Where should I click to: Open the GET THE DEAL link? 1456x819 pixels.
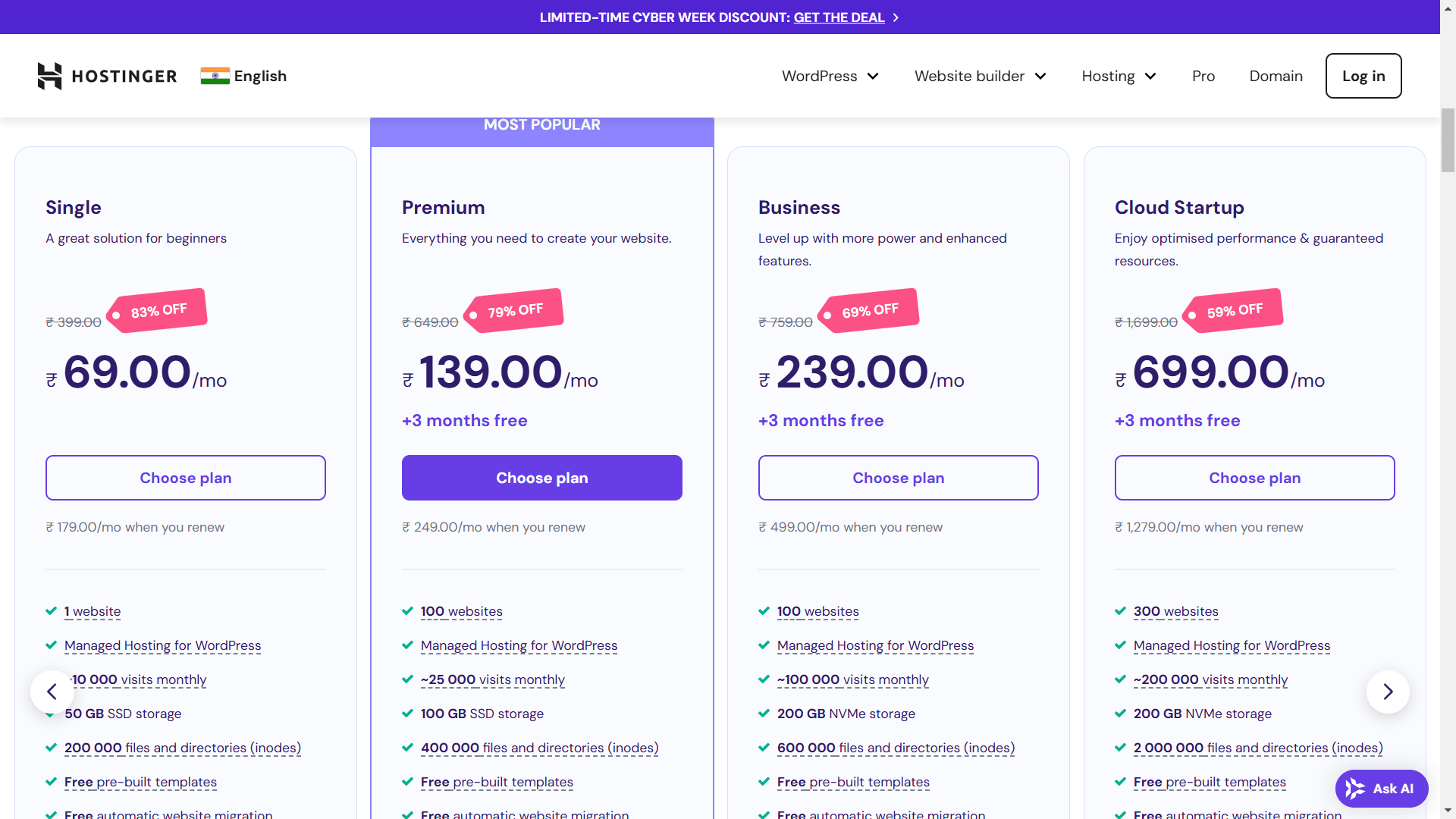(x=839, y=17)
